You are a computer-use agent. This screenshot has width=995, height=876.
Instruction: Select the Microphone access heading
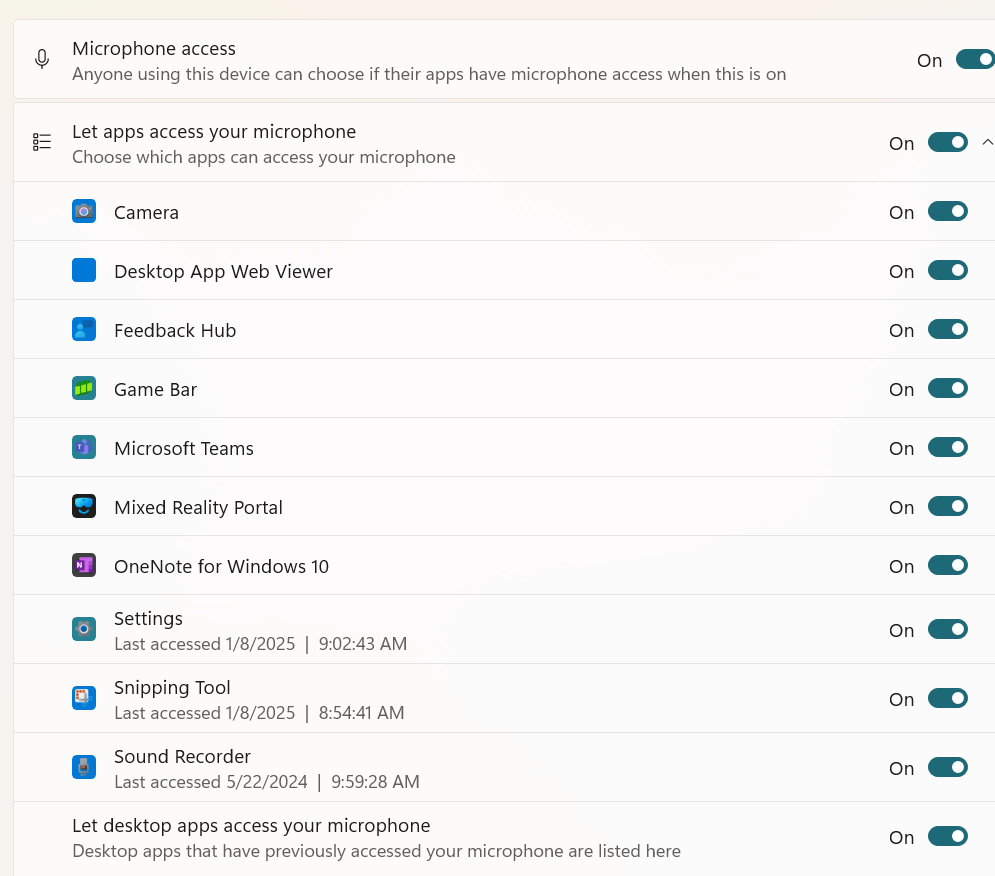[154, 48]
